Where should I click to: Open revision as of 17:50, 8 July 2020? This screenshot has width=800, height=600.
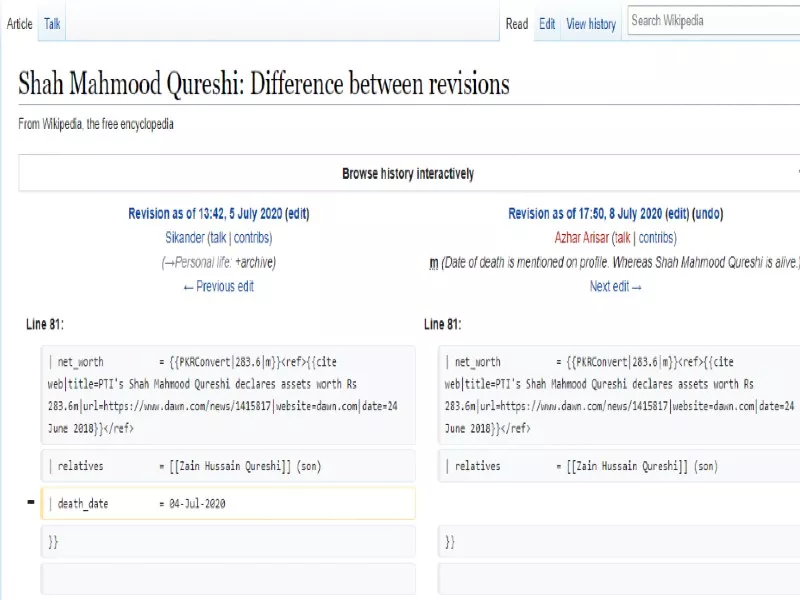[x=585, y=213]
